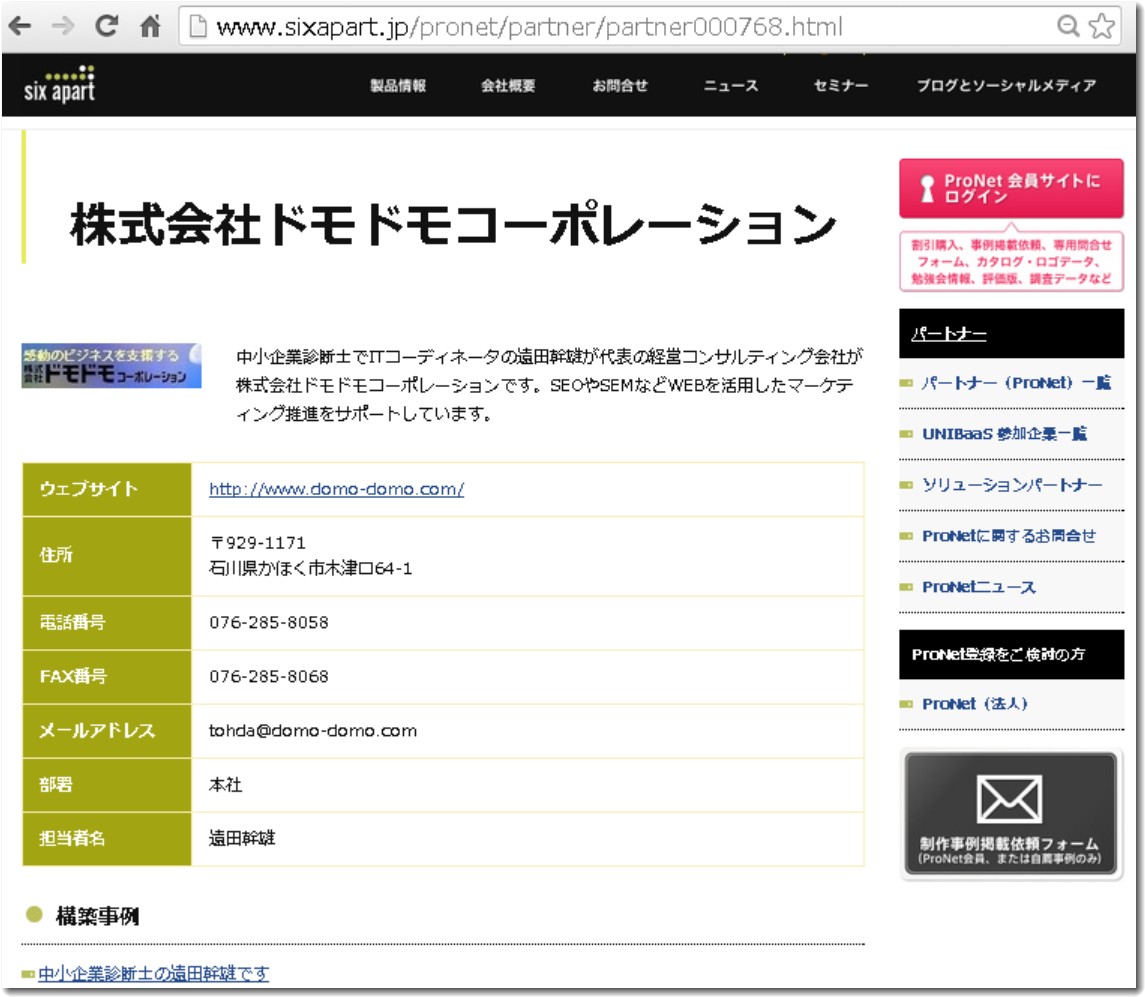Click the pink member benefits description box

click(1011, 261)
